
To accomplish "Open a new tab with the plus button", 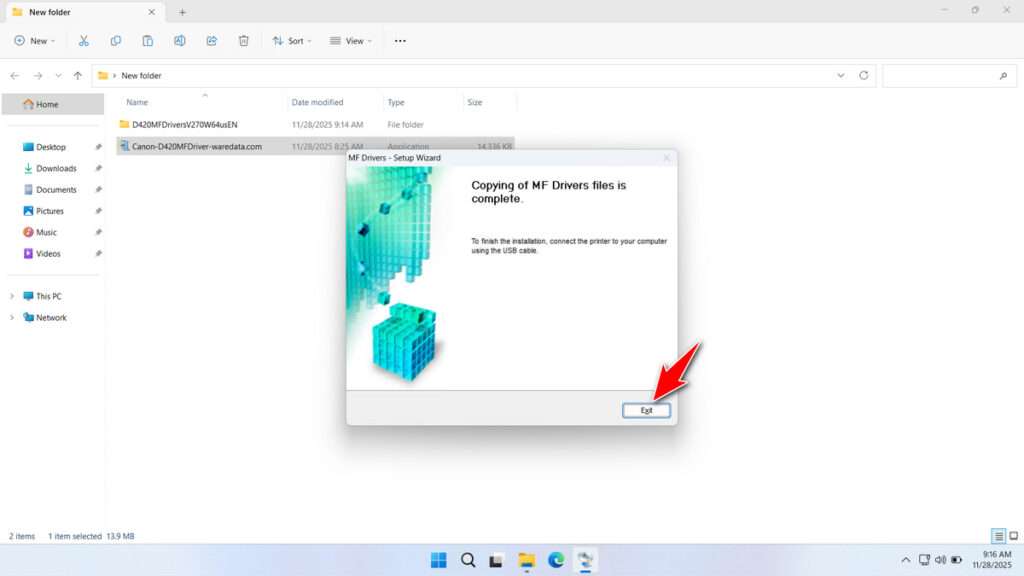I will [182, 12].
